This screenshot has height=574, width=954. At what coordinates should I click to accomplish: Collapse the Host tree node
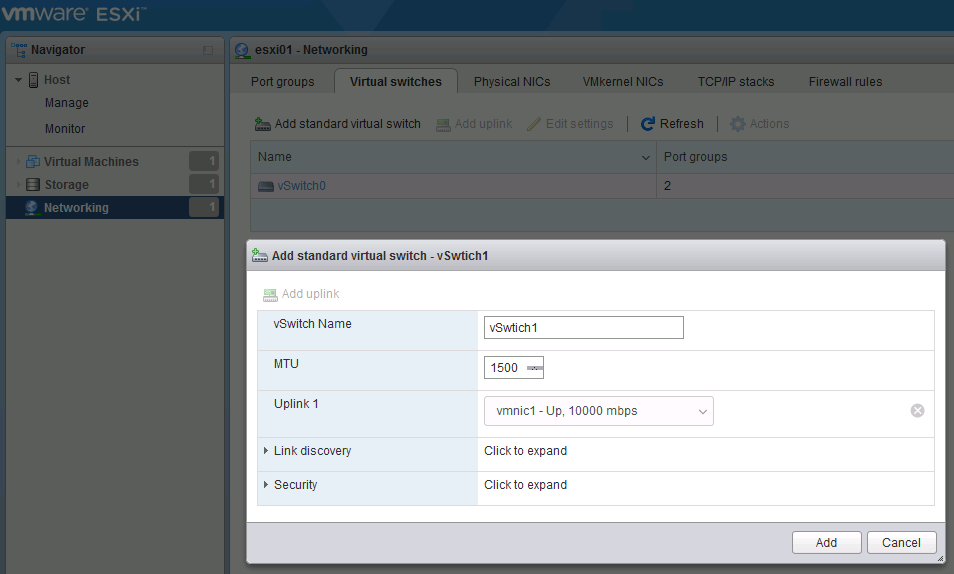(19, 80)
